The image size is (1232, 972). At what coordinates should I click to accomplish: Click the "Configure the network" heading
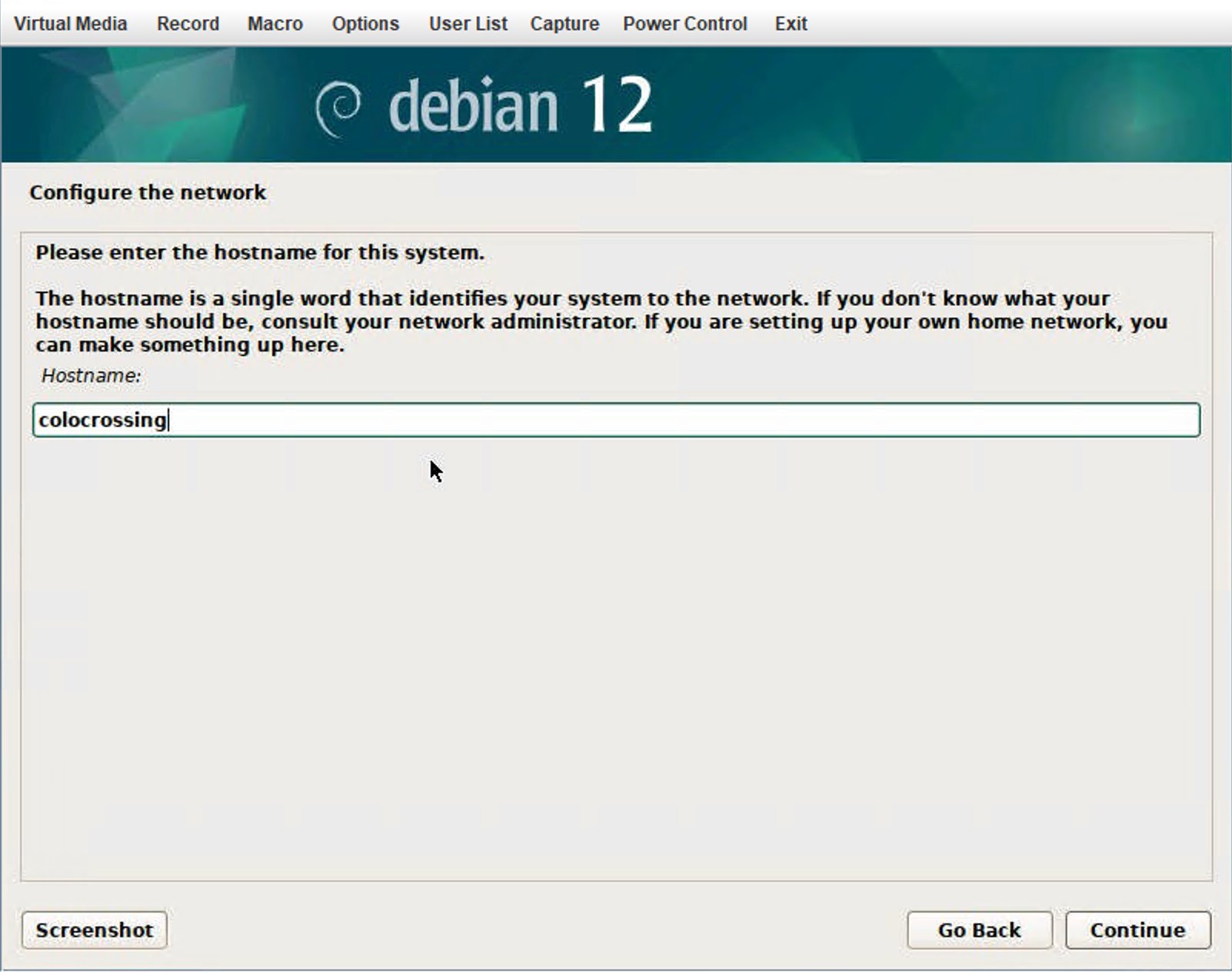coord(148,192)
